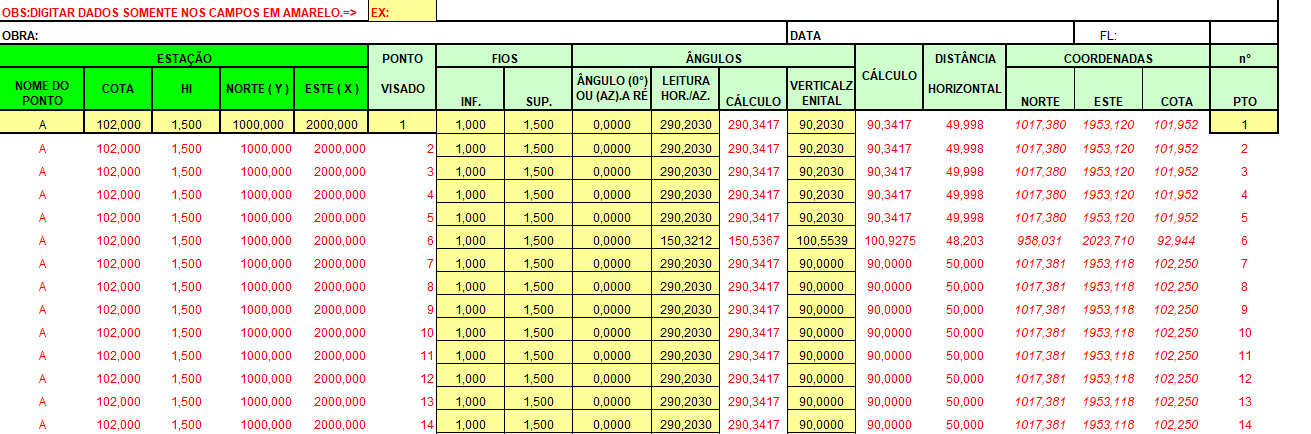Click the 92,944 elevation value
Viewport: 1311px width, 434px height.
(1176, 241)
